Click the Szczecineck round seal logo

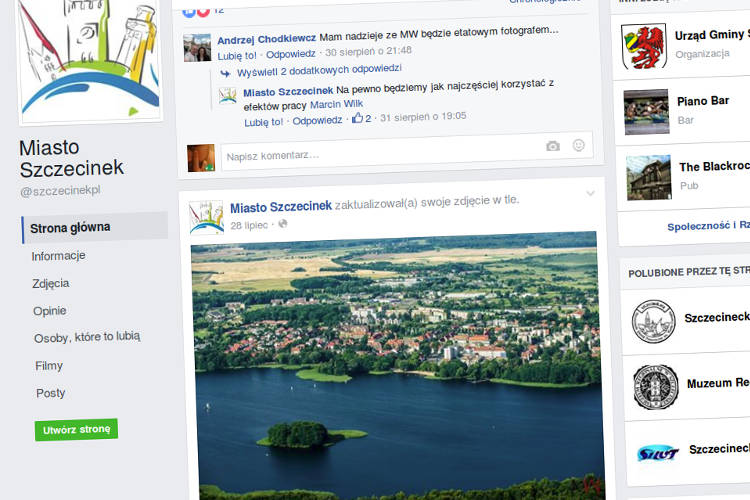(653, 322)
